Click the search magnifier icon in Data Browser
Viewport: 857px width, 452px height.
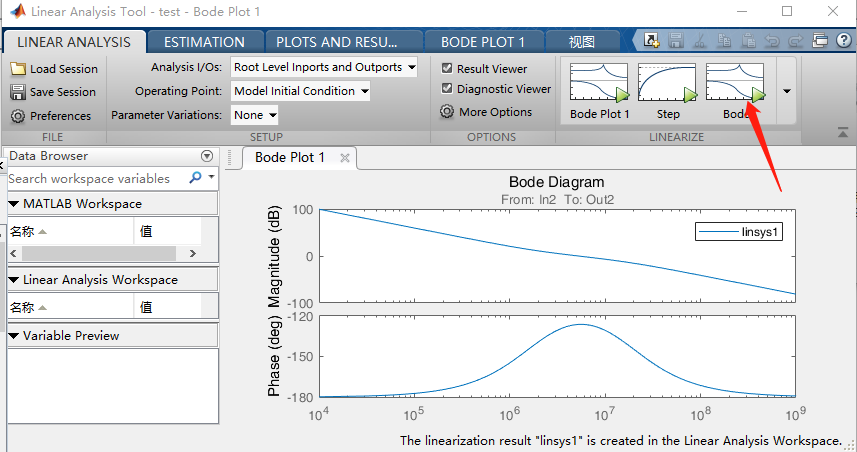(195, 177)
